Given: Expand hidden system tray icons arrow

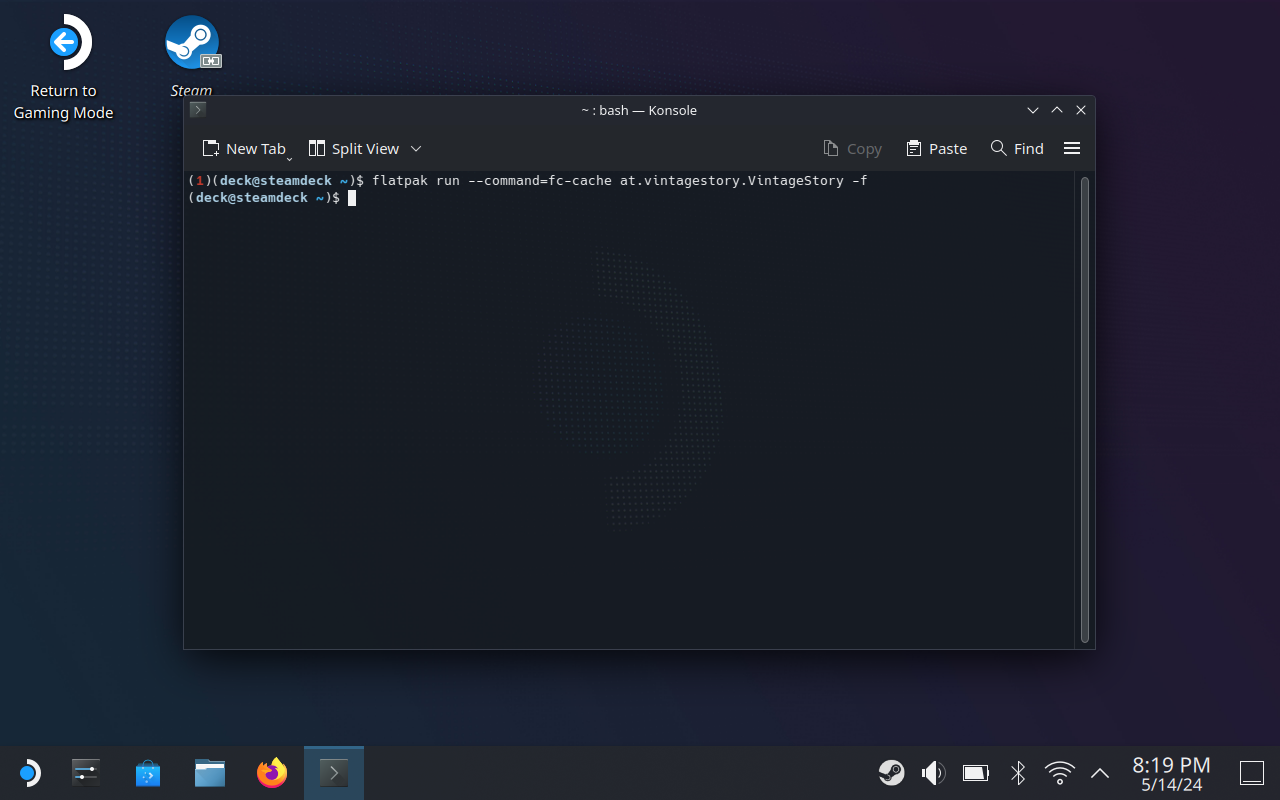Looking at the screenshot, I should coord(1100,773).
